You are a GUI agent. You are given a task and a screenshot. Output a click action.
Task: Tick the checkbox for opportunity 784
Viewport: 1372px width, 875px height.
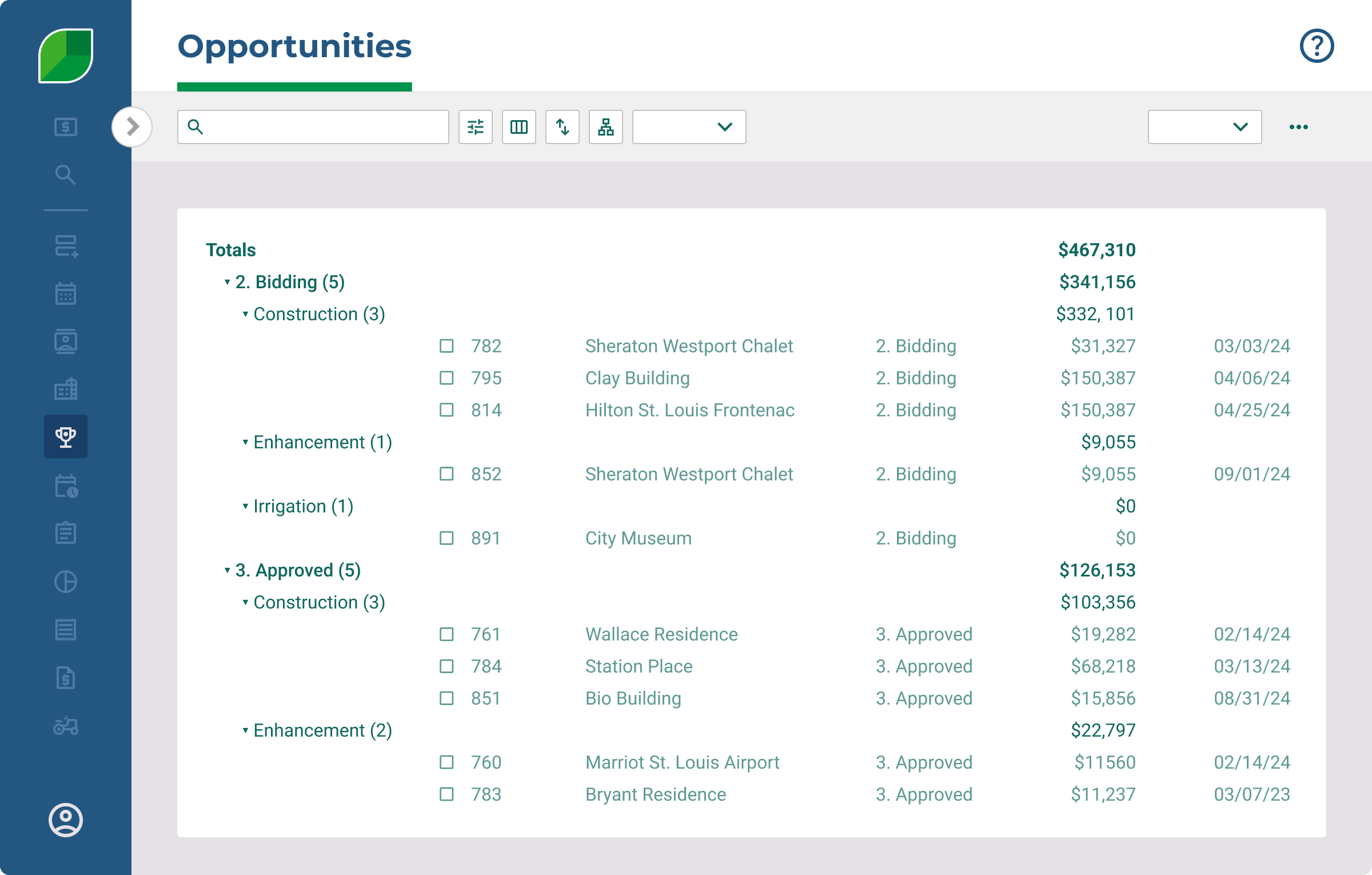446,666
